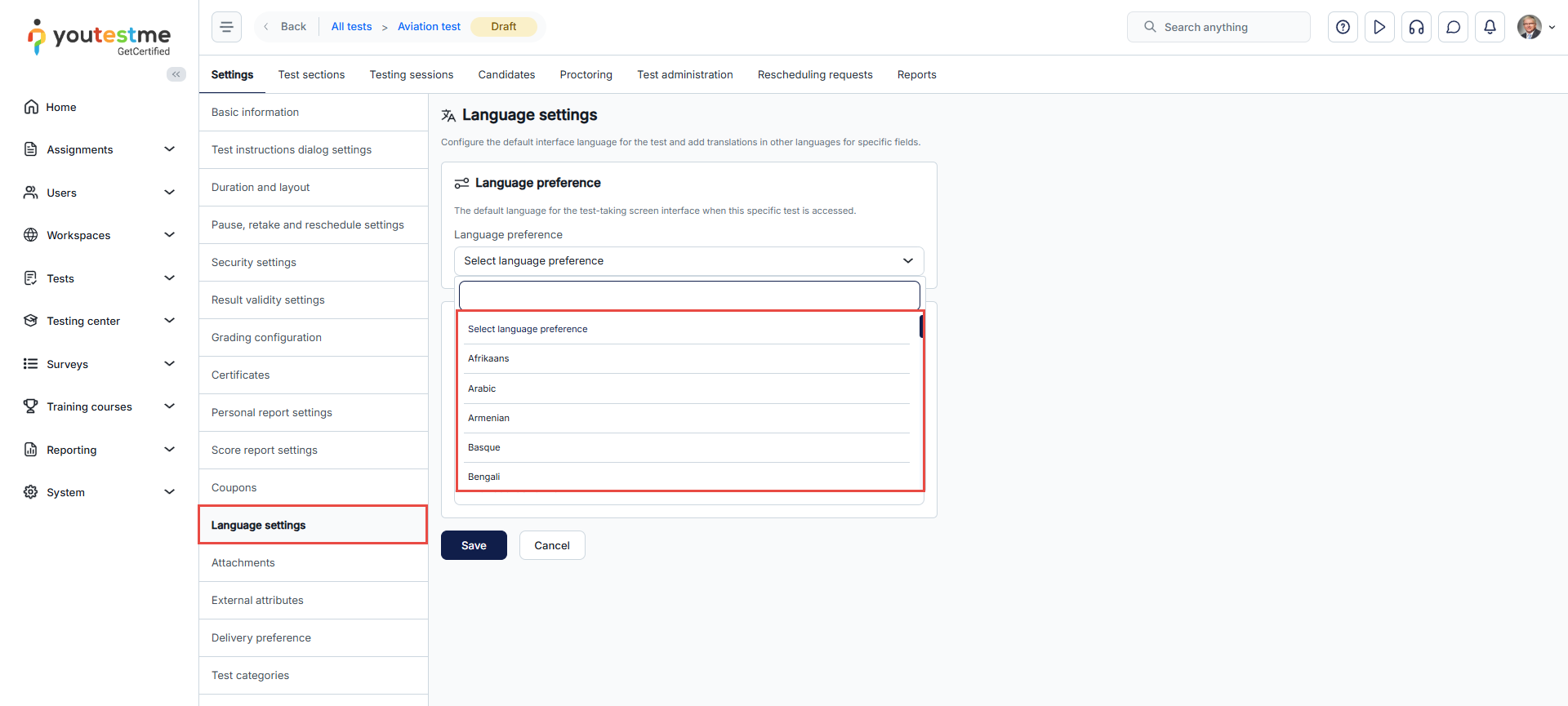
Task: Open the help question mark icon
Action: click(x=1343, y=27)
